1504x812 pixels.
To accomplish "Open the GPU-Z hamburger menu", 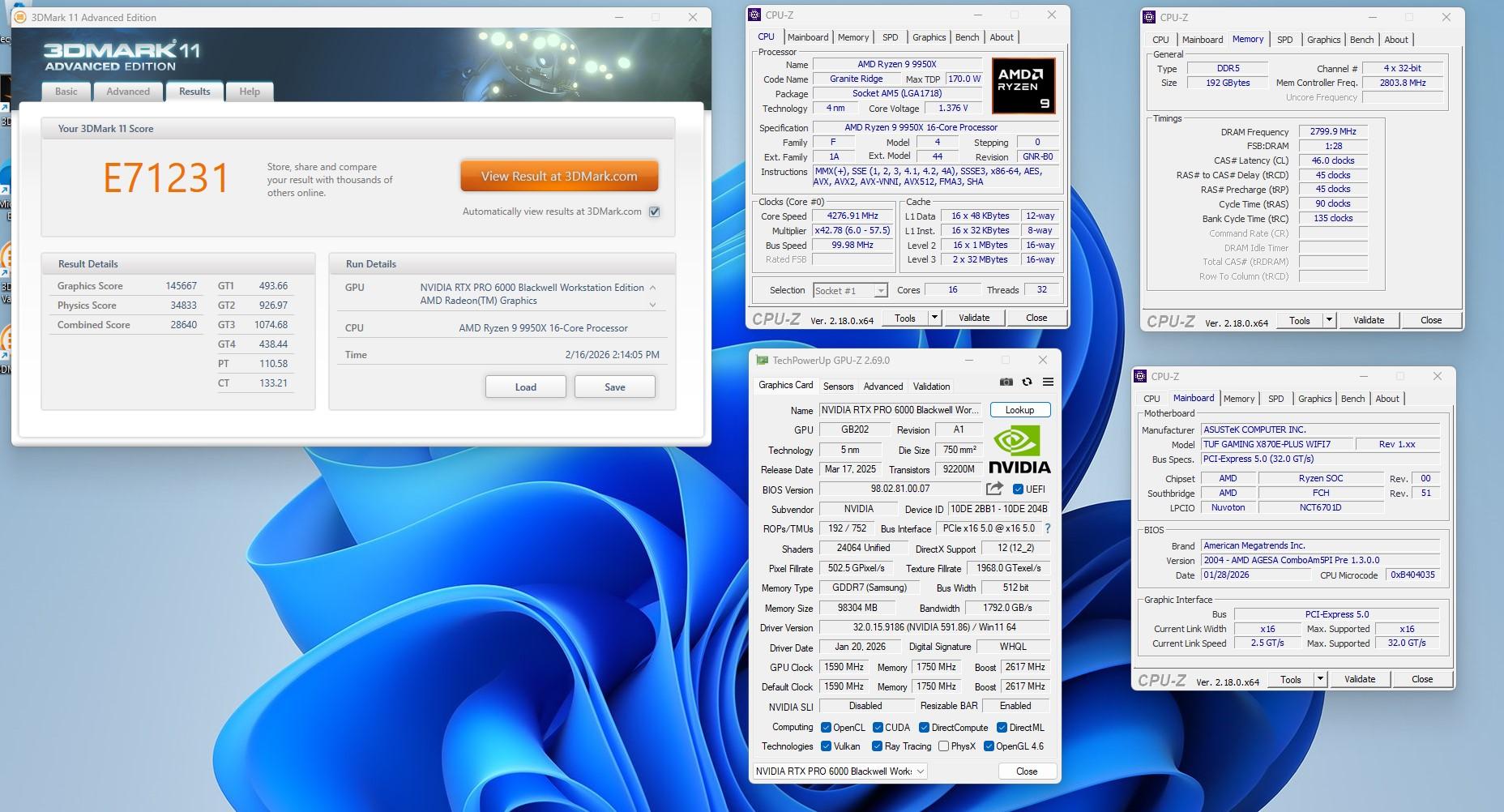I will 1048,382.
